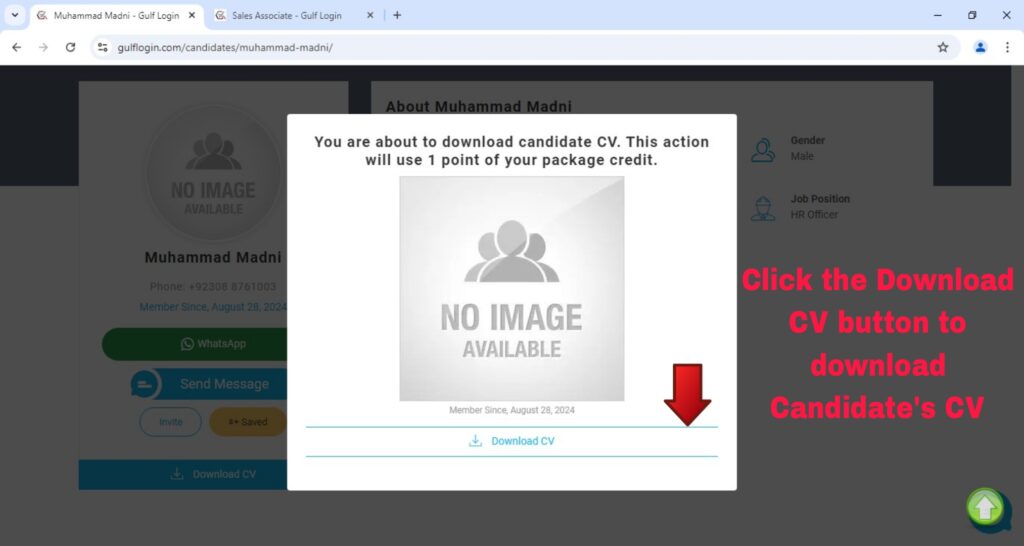The height and width of the screenshot is (546, 1024).
Task: Expand the tab search dropdown arrow
Action: click(14, 16)
